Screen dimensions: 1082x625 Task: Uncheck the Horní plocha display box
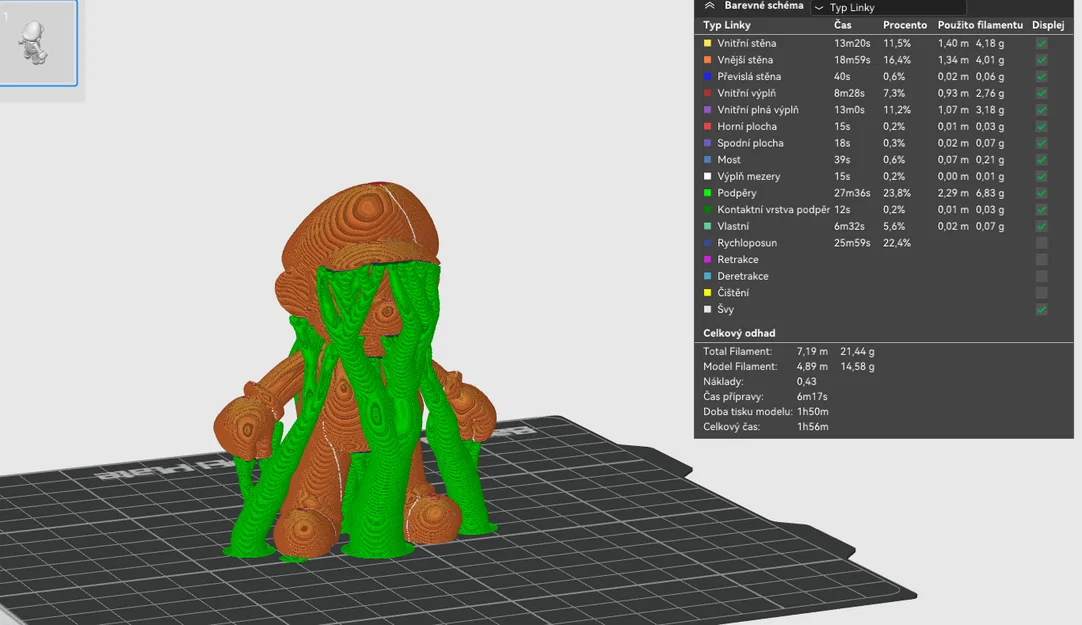pyautogui.click(x=1041, y=126)
